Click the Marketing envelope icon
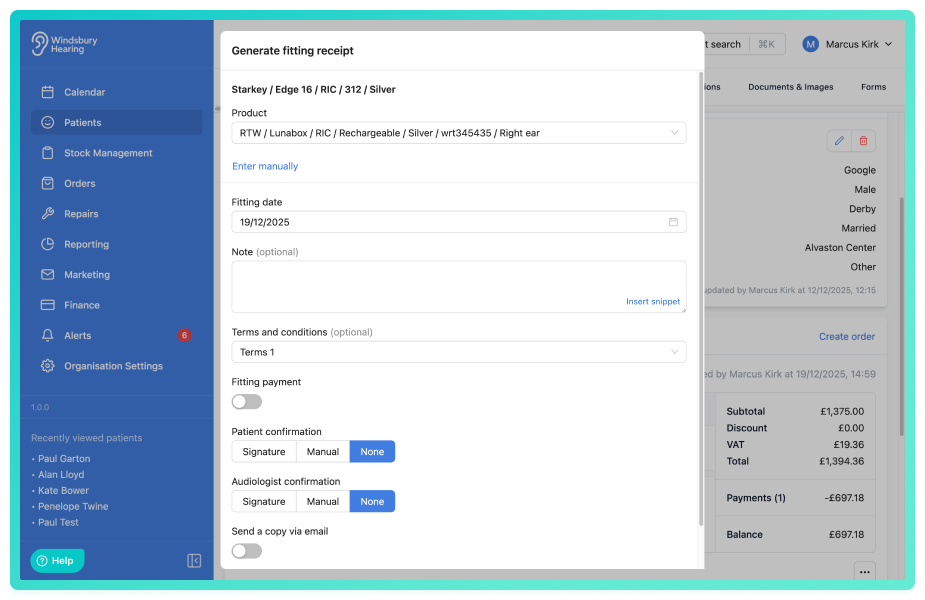925x600 pixels. [x=48, y=274]
